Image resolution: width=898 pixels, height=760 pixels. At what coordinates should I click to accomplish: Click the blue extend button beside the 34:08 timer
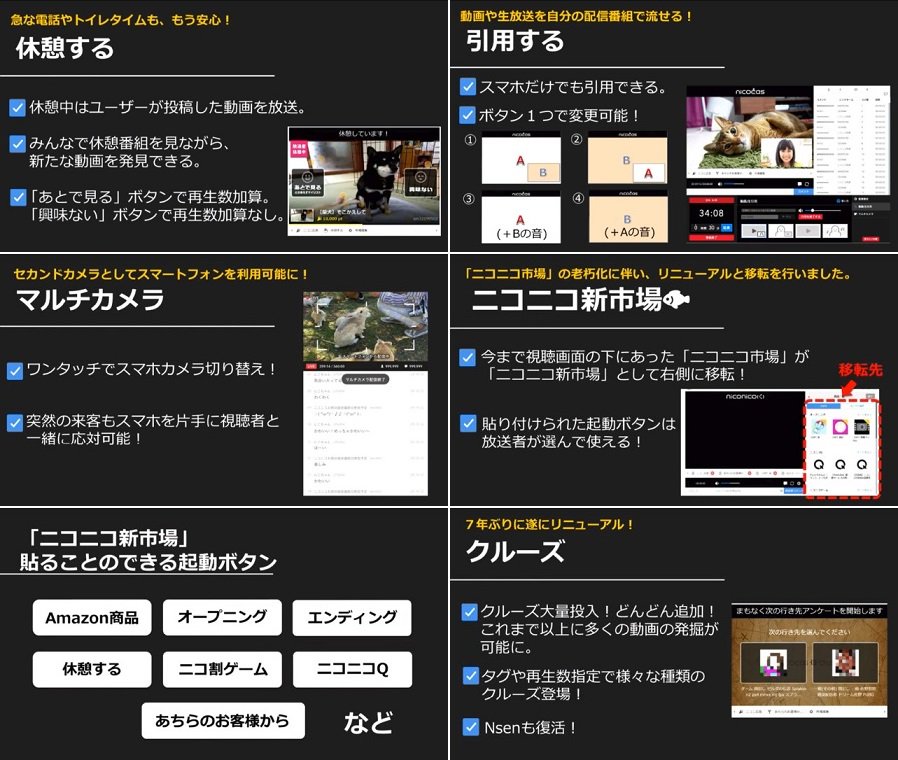click(727, 227)
